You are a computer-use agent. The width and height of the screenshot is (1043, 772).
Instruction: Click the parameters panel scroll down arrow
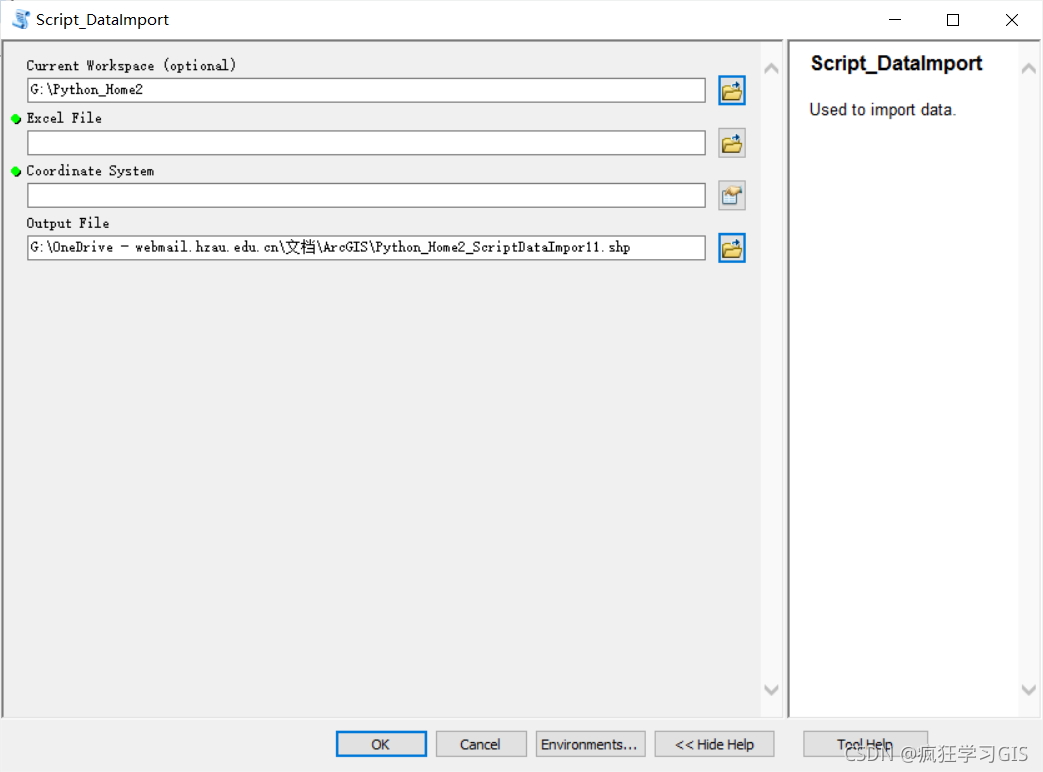tap(771, 689)
